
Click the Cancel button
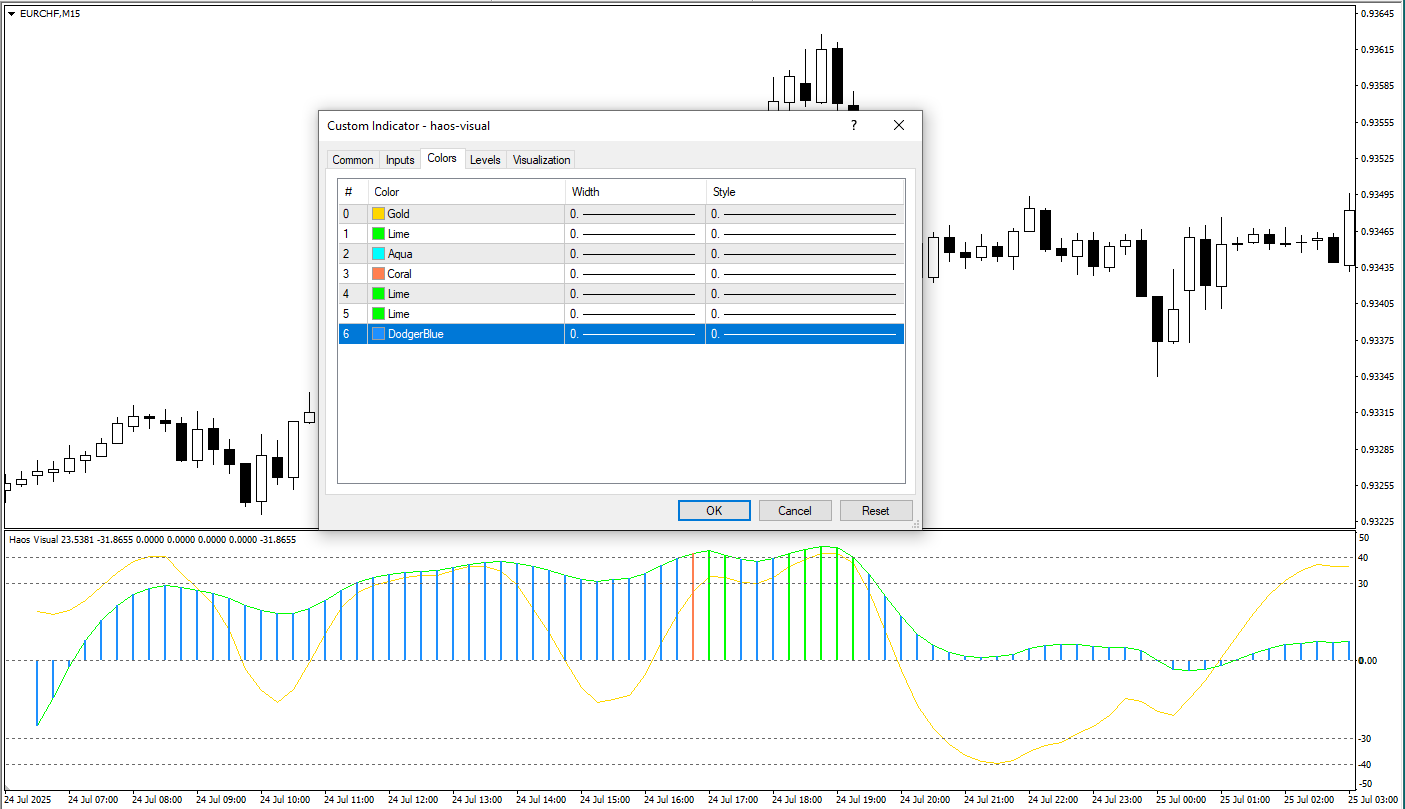[795, 510]
